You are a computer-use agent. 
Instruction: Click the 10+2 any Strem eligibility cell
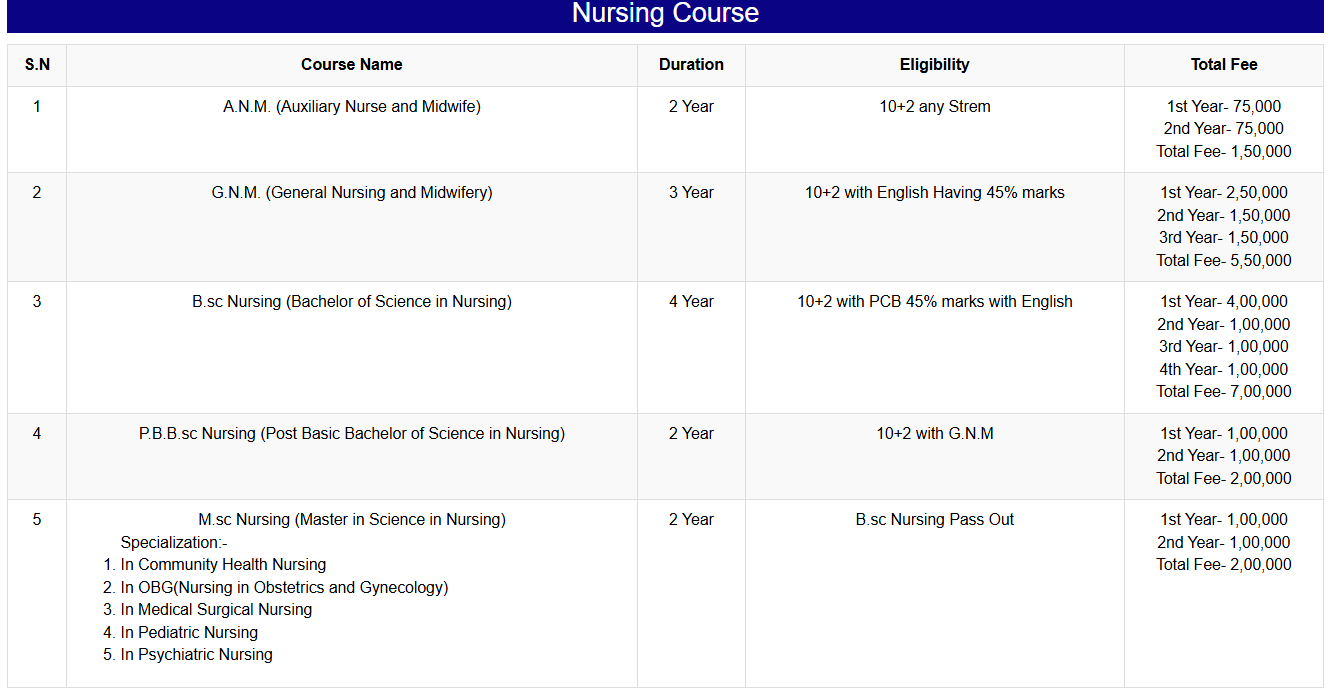934,107
